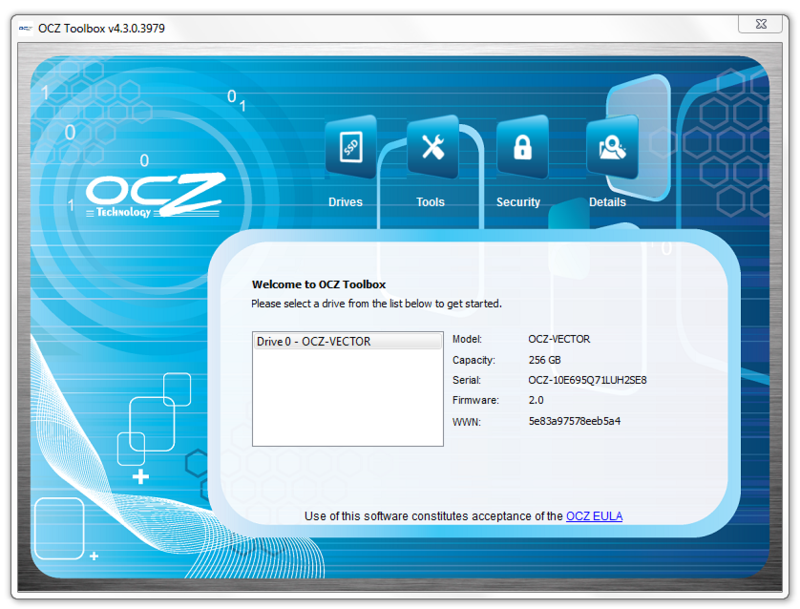Image resolution: width=800 pixels, height=609 pixels.
Task: Open the Security padlock icon
Action: pyautogui.click(x=522, y=147)
